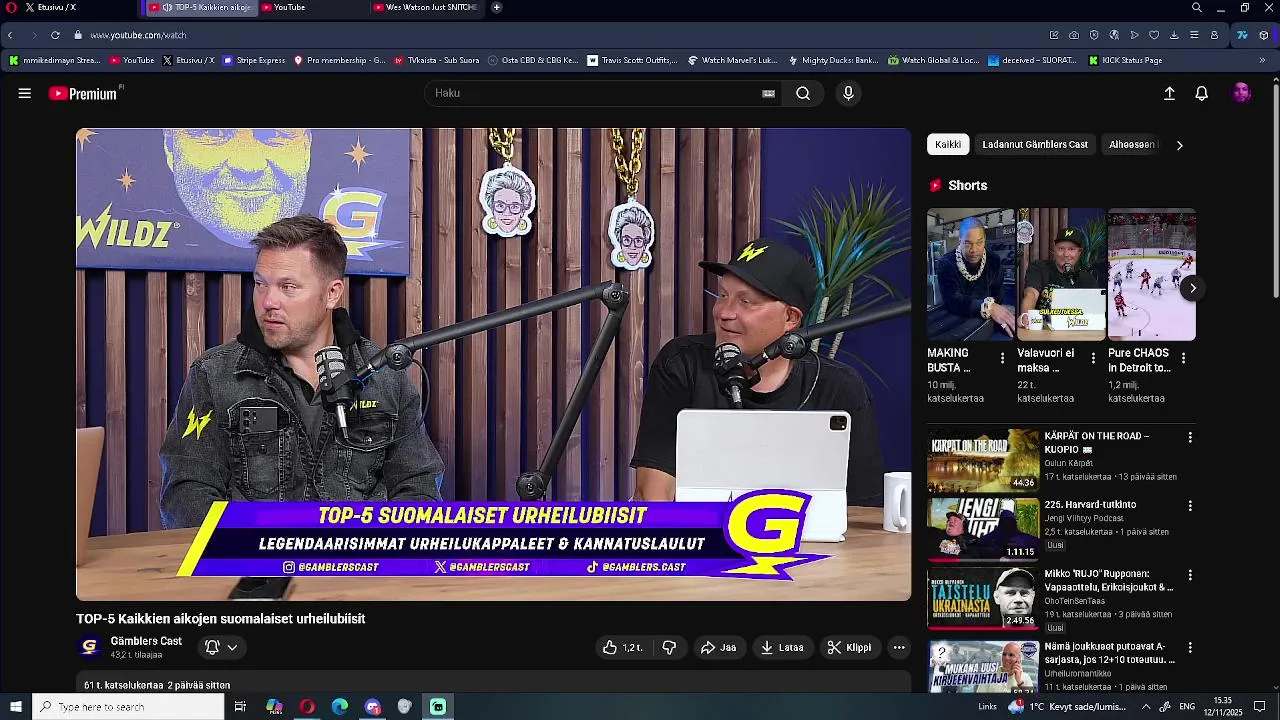Select the Ladannut Gämblers Cast chip

click(x=1035, y=145)
